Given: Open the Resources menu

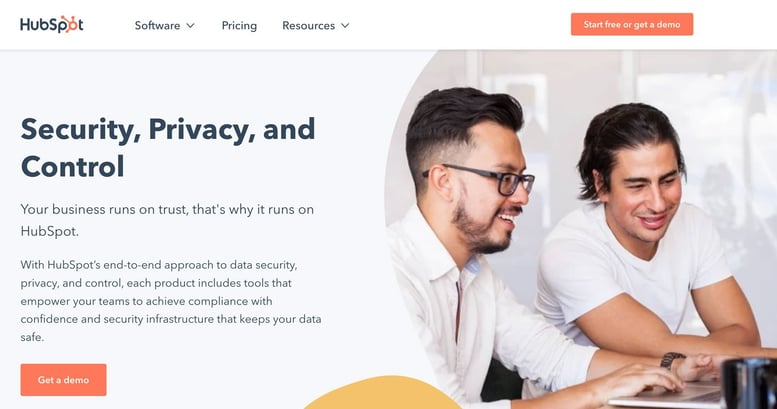Looking at the screenshot, I should [316, 25].
